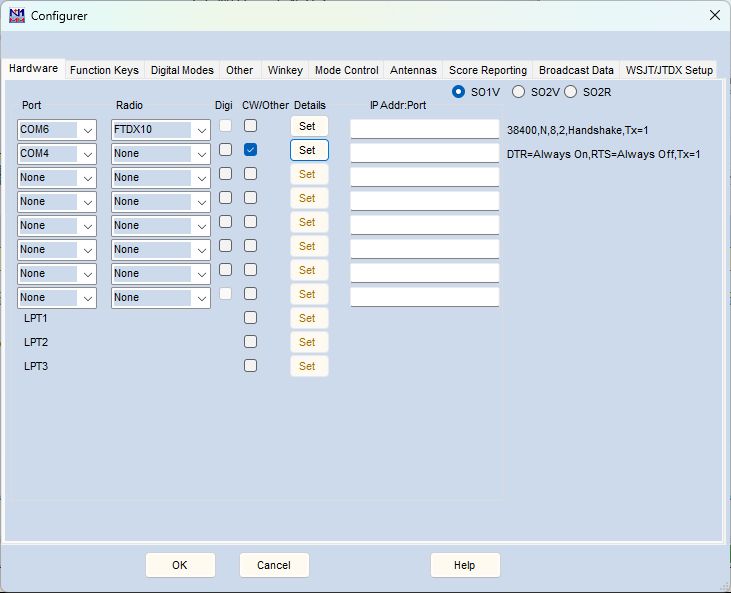Tick the LPT1 CW/Other checkbox

click(x=251, y=318)
